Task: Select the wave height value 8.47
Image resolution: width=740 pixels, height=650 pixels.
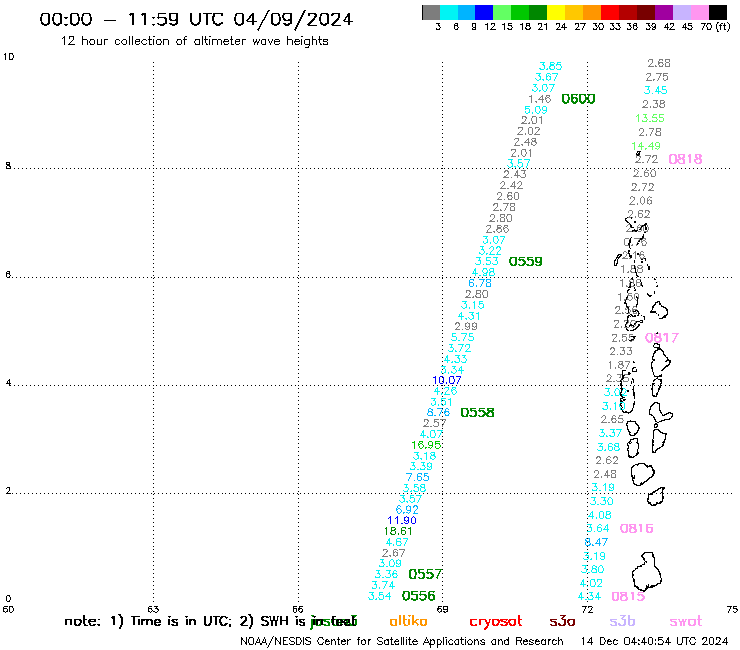Action: 596,542
